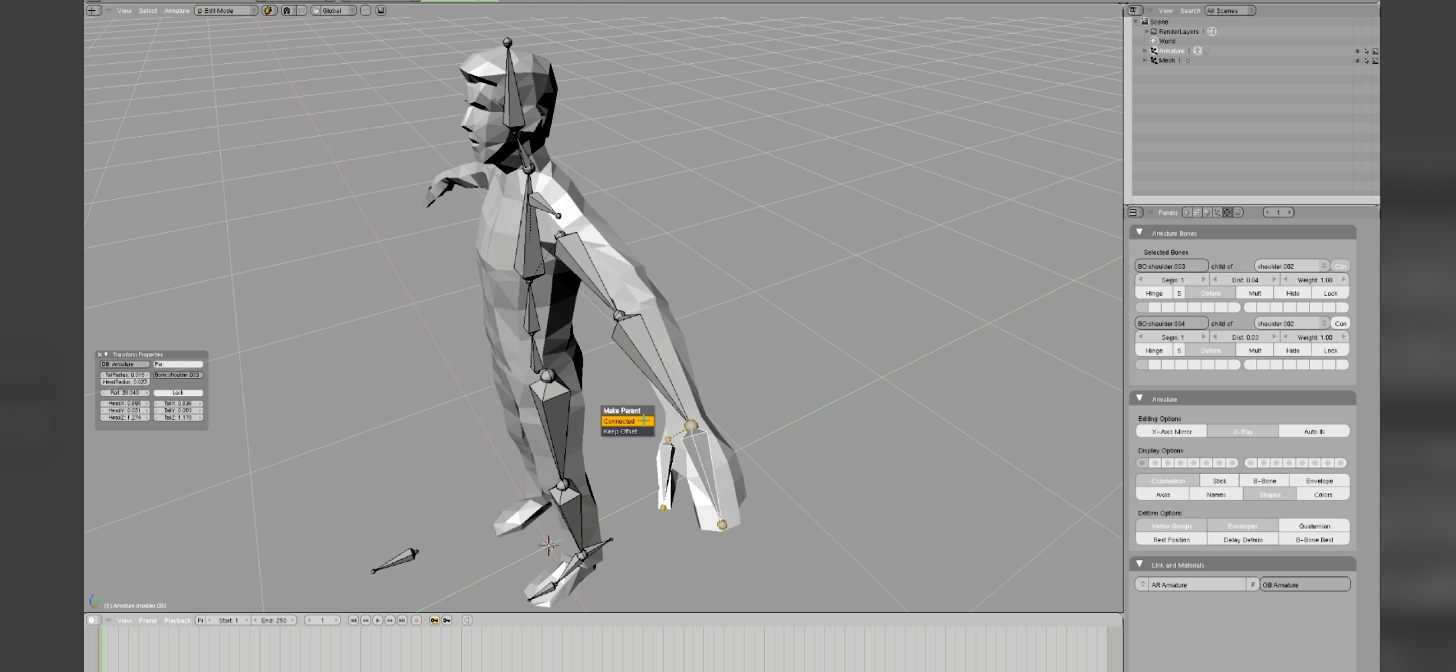Open the Armature menu in 3D header
Screen dimensions: 1456x672
pos(177,10)
